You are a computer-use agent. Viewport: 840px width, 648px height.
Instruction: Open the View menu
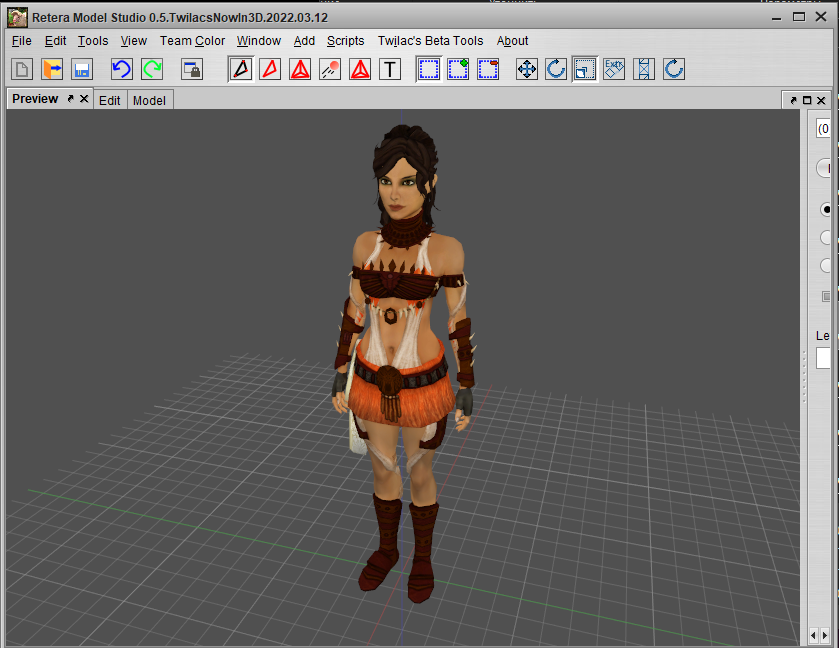click(x=133, y=41)
